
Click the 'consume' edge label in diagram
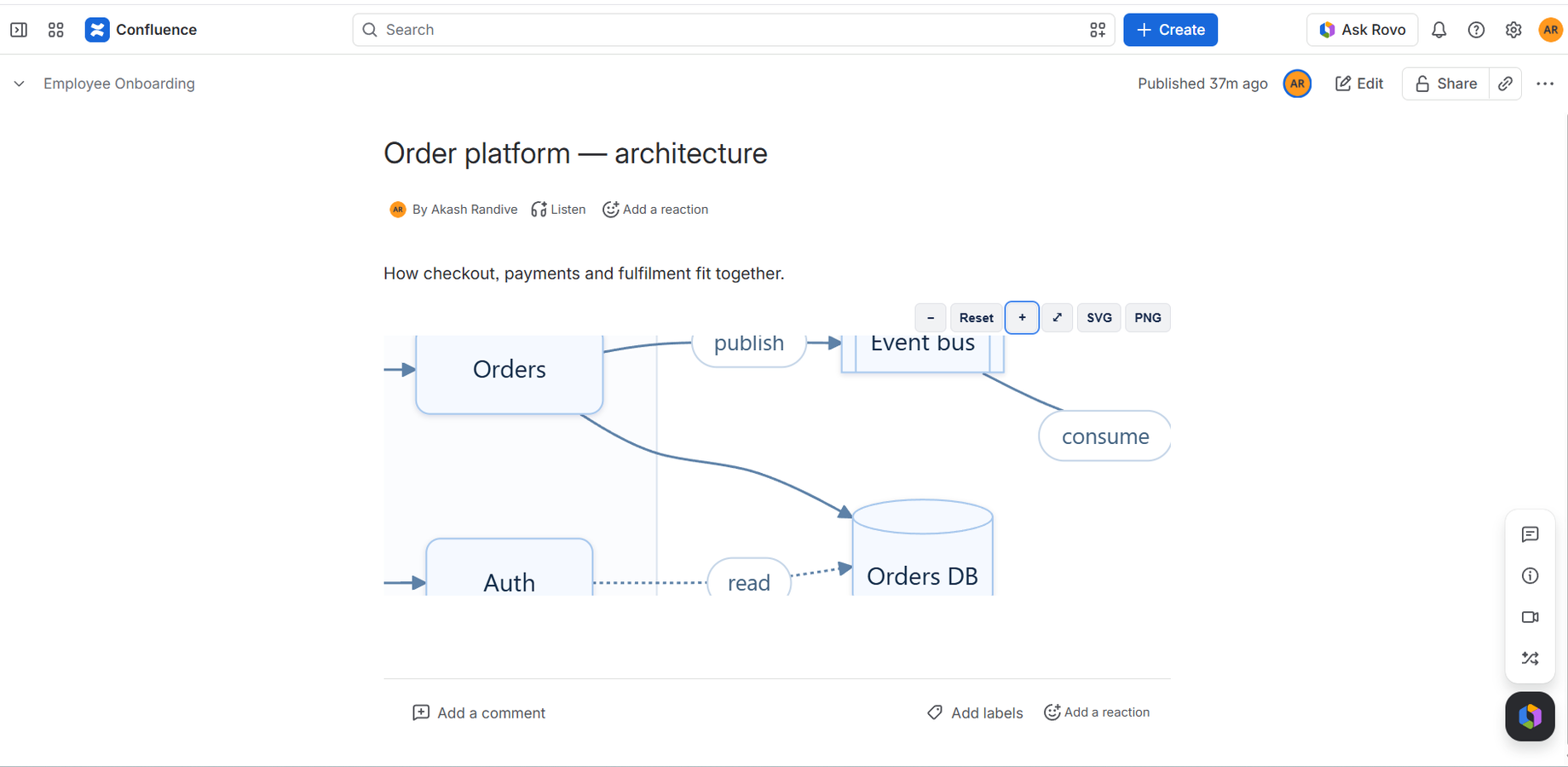point(1104,436)
